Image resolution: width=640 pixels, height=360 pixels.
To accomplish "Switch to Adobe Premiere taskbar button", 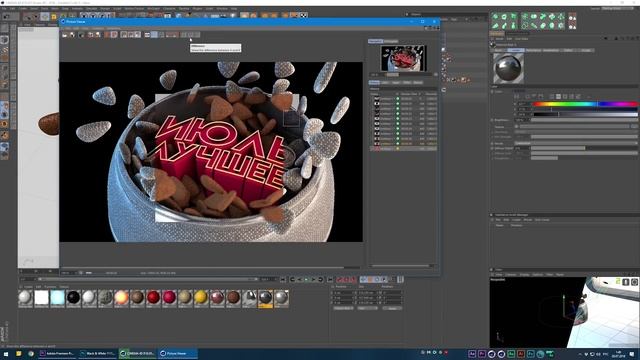I will pyautogui.click(x=57, y=353).
